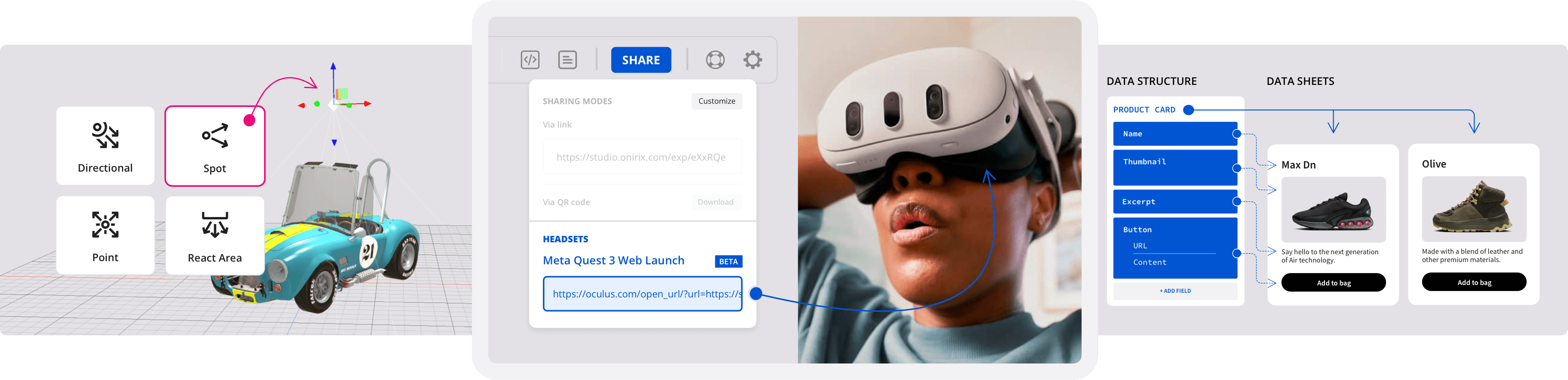The width and height of the screenshot is (1568, 380).
Task: Select the Directional light type
Action: click(105, 146)
